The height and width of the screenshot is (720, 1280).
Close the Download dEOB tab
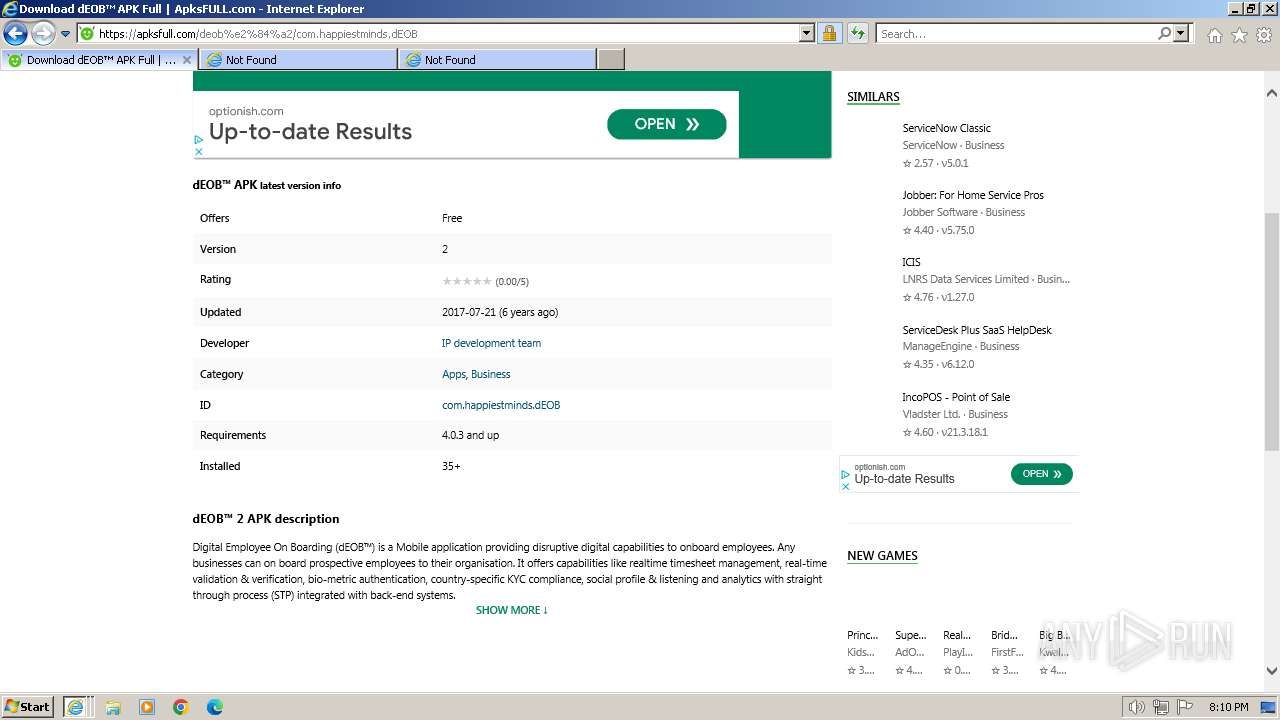186,60
